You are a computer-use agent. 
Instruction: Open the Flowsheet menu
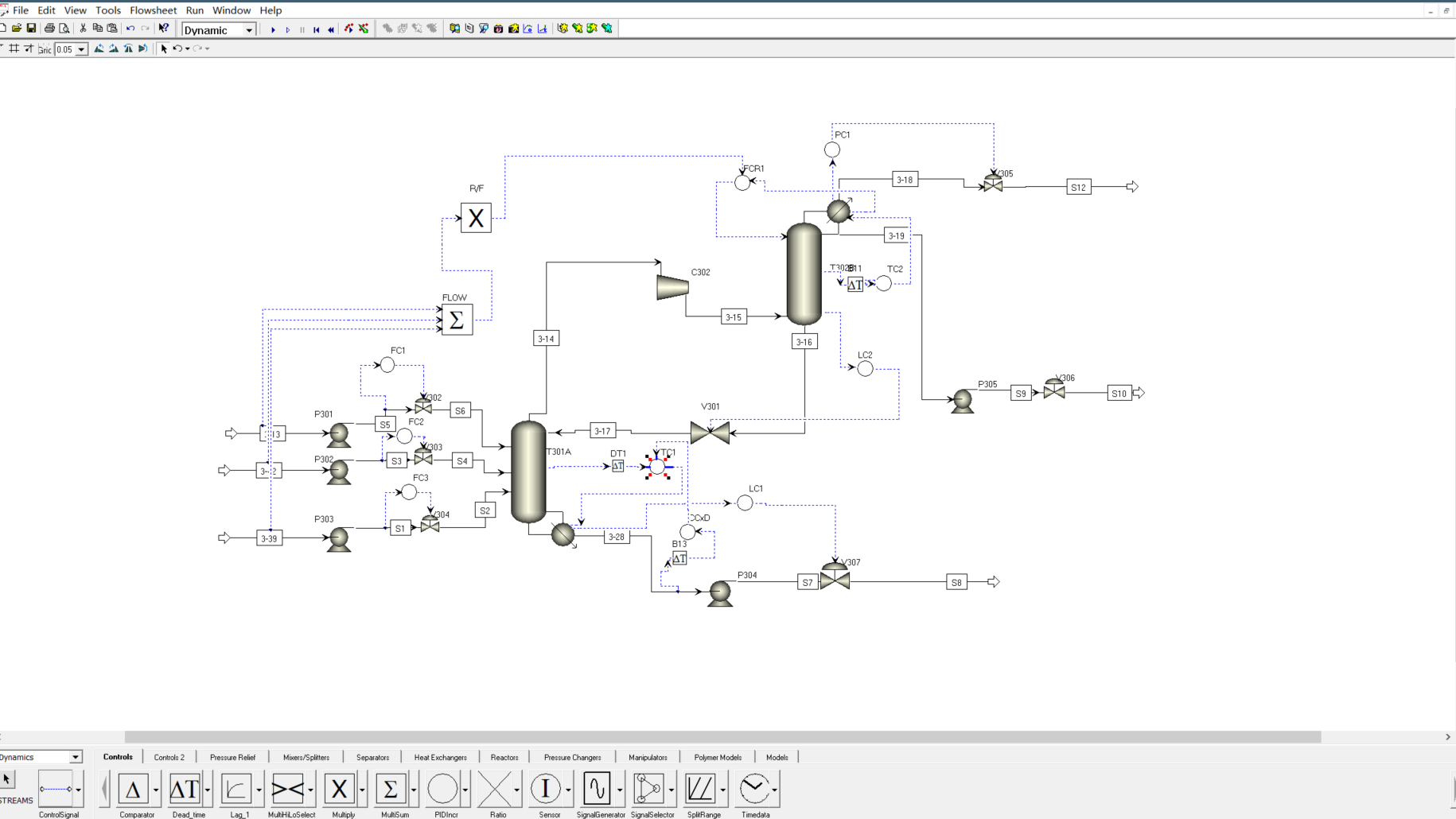tap(153, 10)
